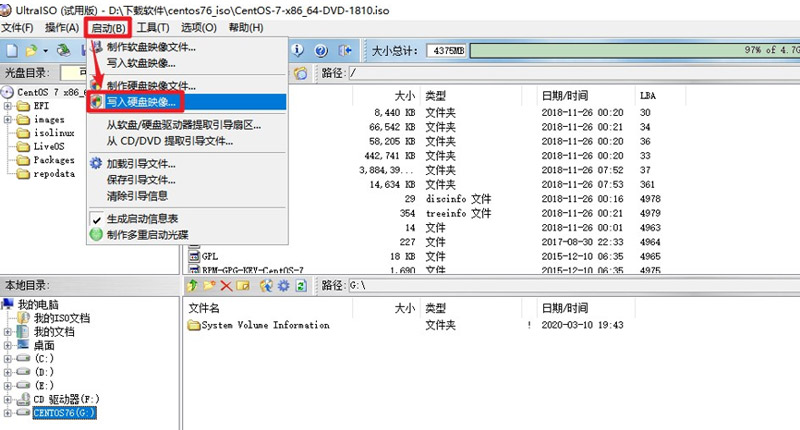Toggle 生成启动信息表 checkmark option
This screenshot has width=800, height=430.
[142, 218]
